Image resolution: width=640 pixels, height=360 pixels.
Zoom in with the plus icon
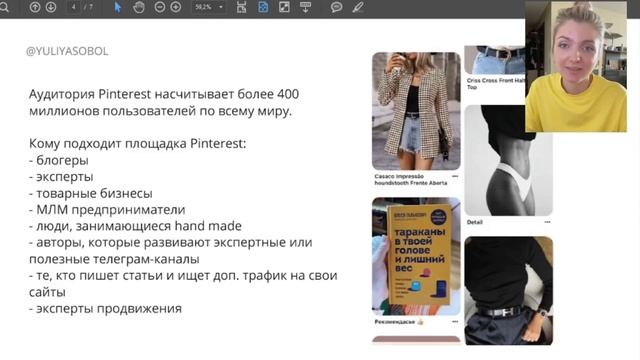point(176,7)
